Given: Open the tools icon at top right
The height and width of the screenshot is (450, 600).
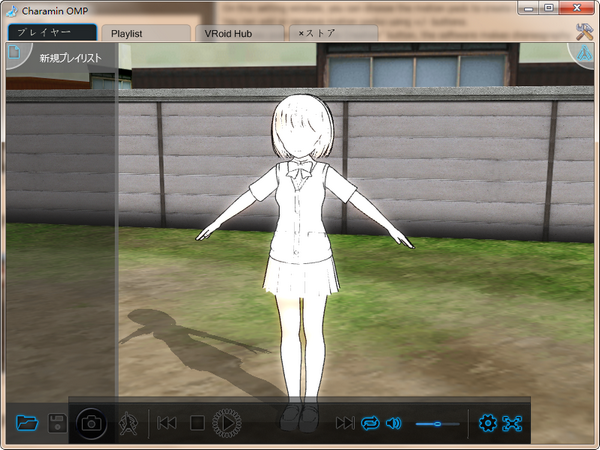Looking at the screenshot, I should tap(586, 32).
